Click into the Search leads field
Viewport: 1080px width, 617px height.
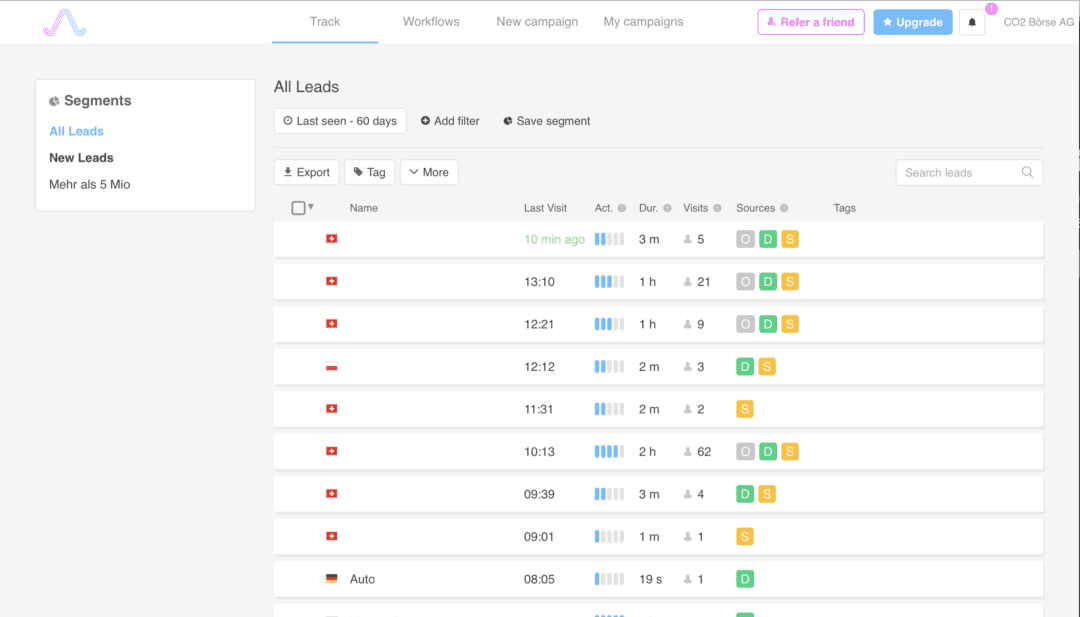[x=955, y=172]
